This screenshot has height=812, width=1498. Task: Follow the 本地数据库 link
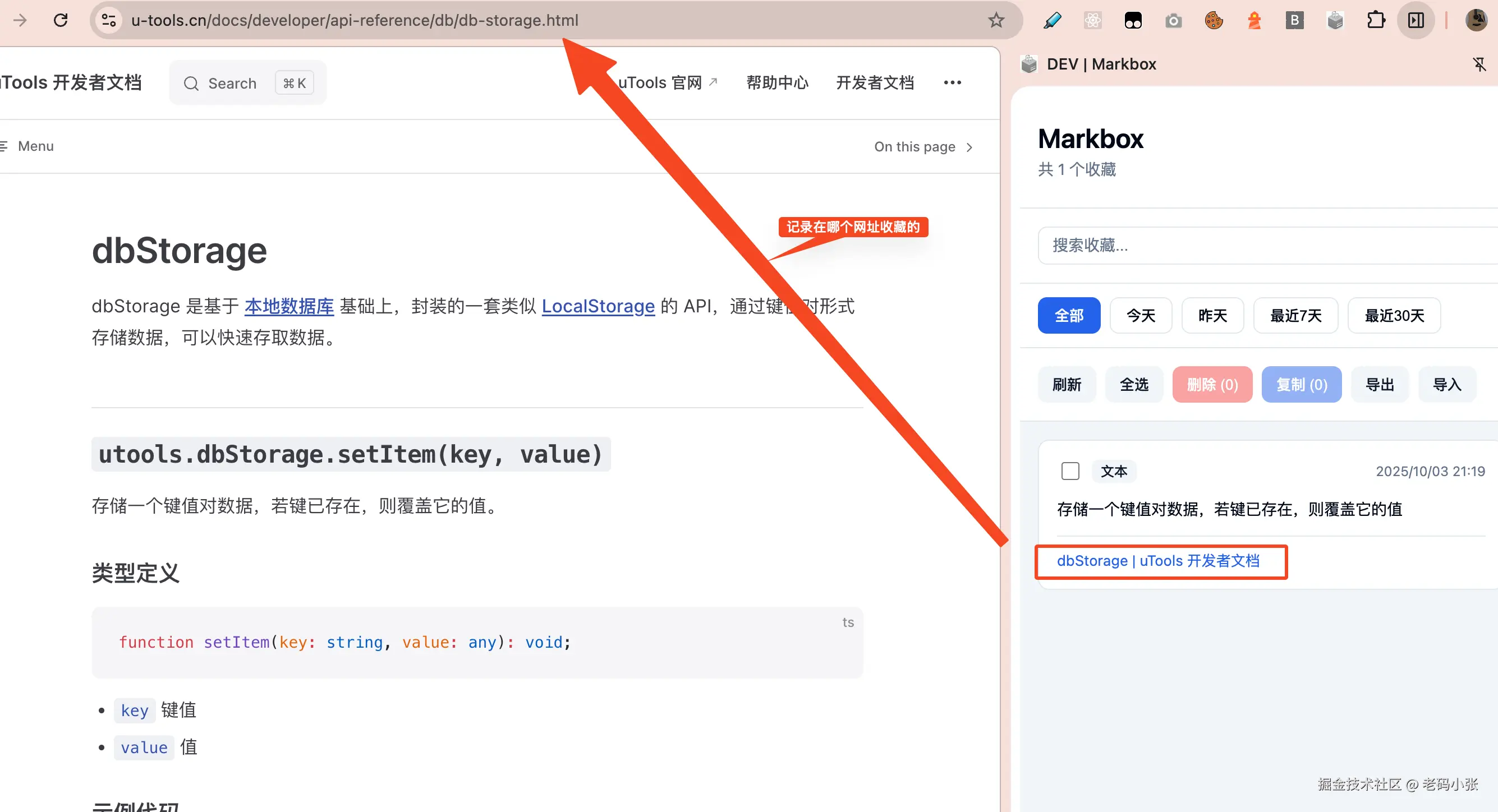289,306
